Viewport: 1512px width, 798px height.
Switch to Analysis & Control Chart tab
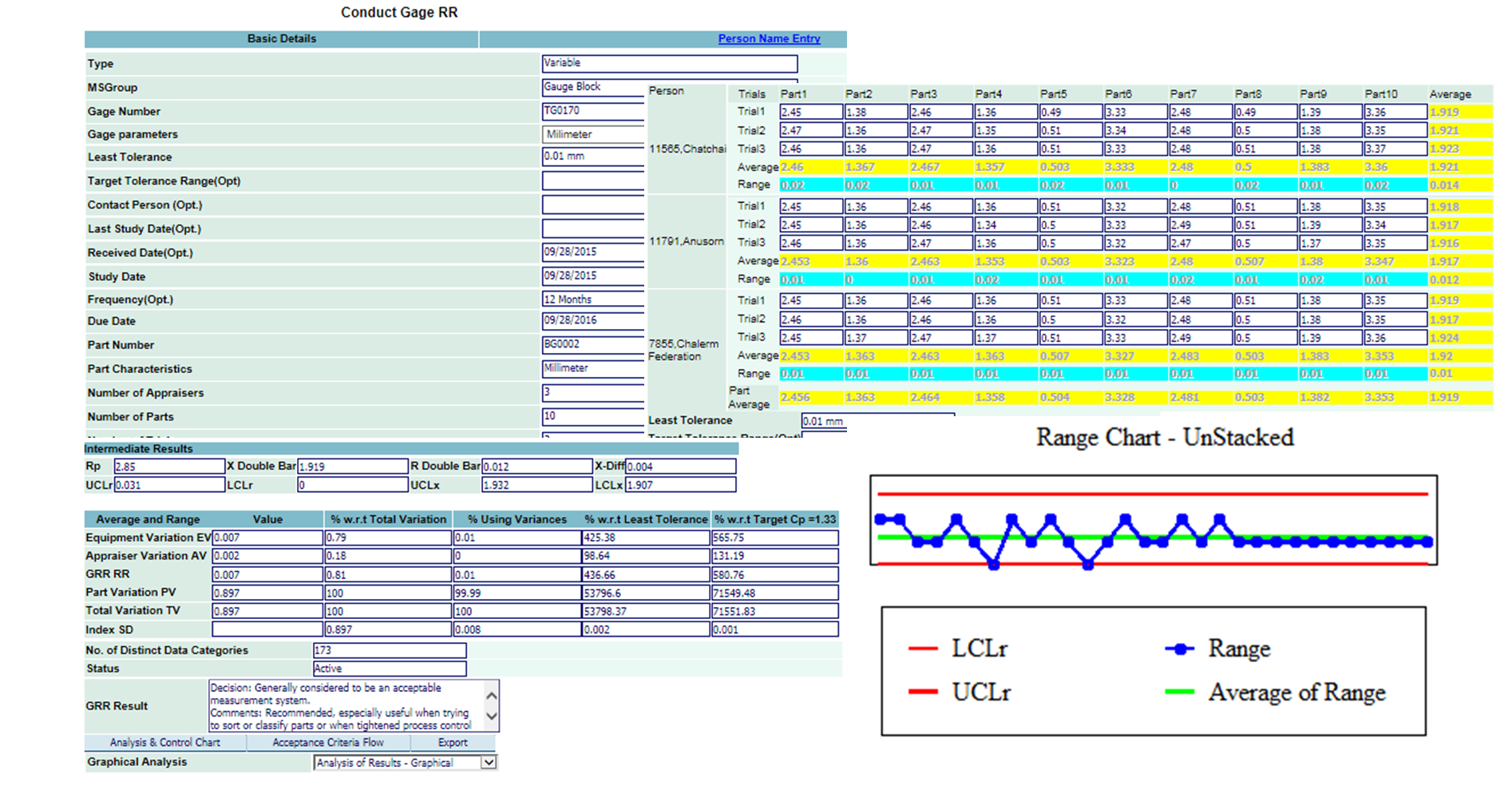coord(165,742)
